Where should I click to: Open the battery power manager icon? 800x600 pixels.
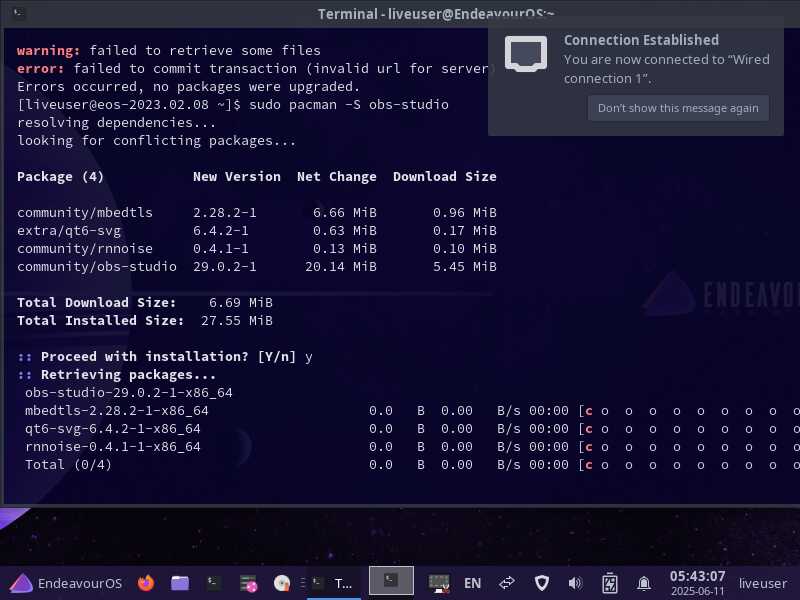(610, 583)
